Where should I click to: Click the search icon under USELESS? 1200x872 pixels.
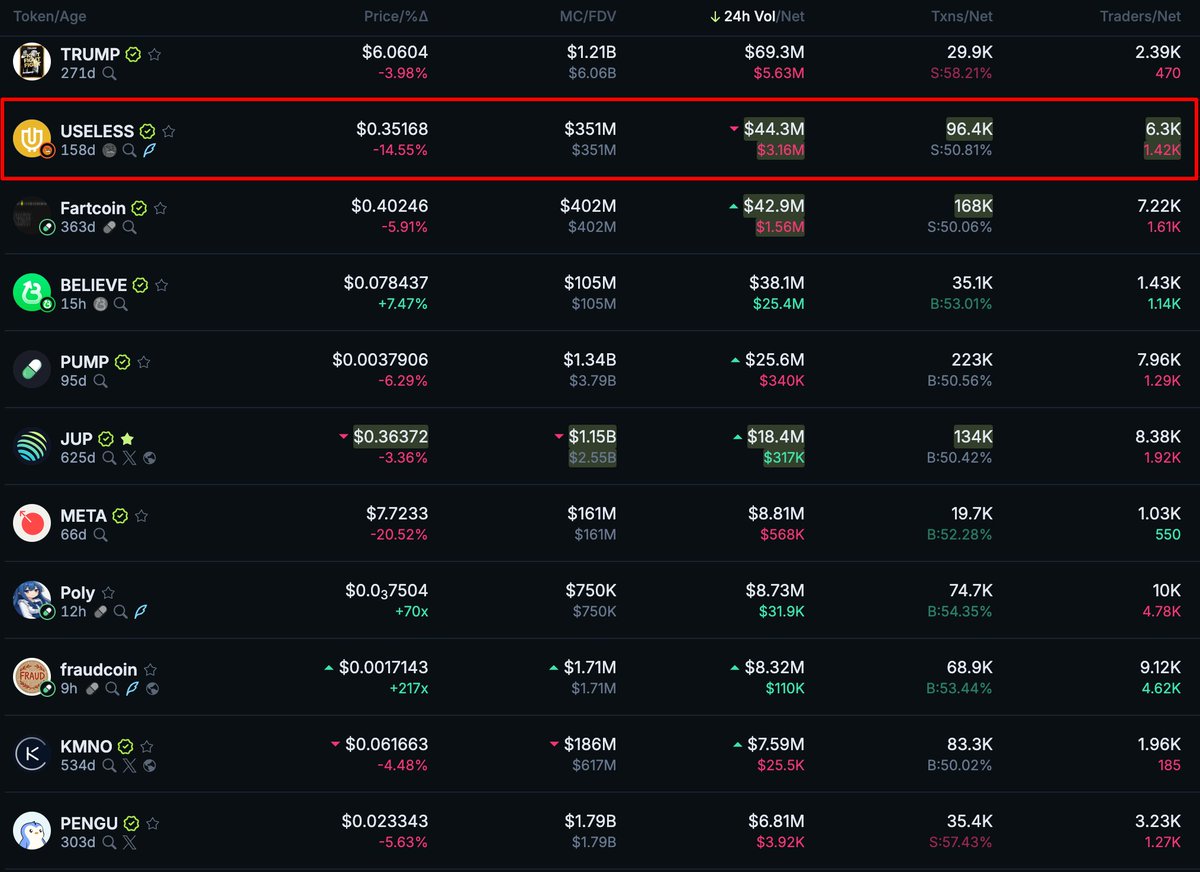(x=129, y=150)
